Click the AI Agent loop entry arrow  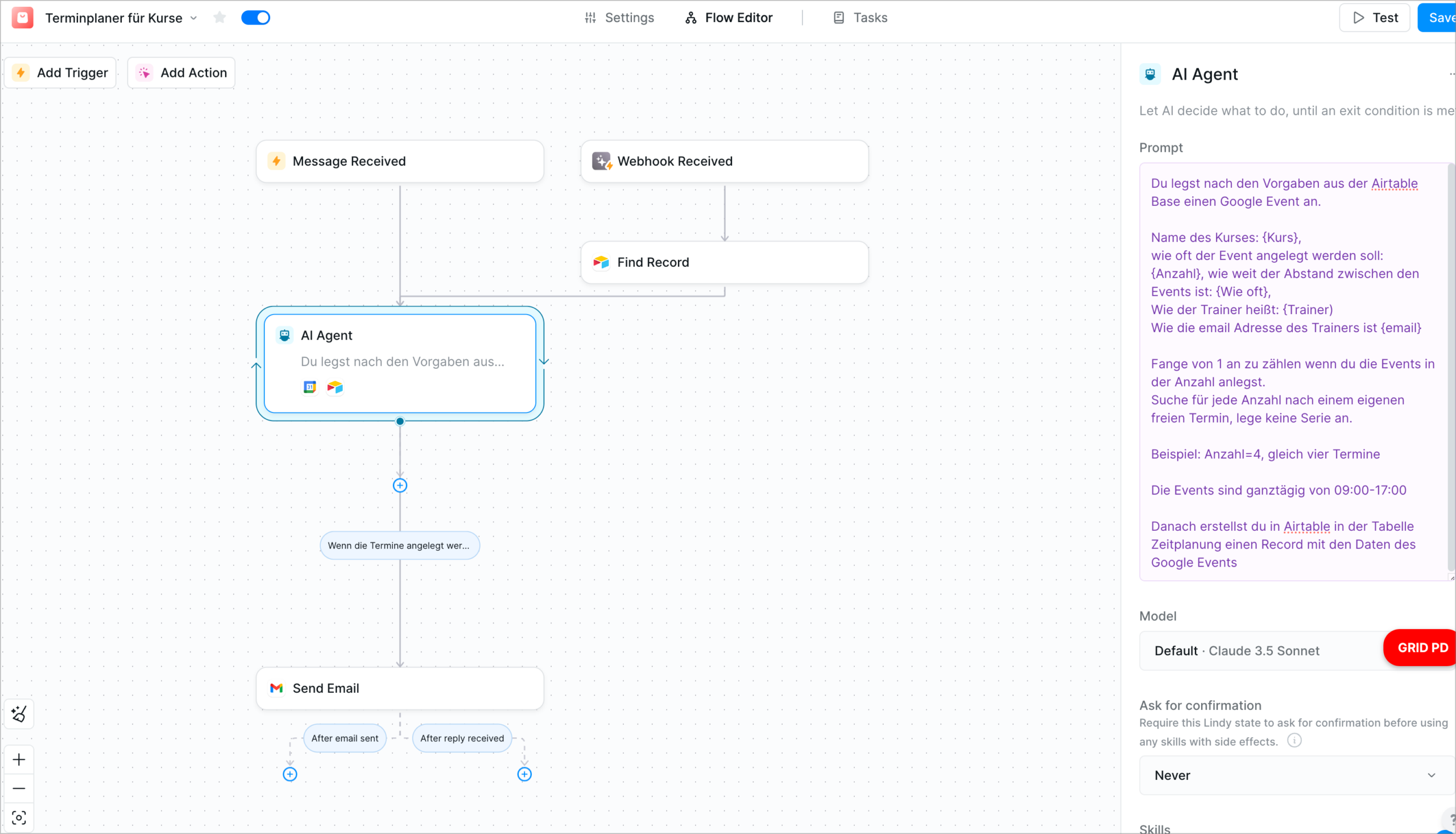pos(257,365)
